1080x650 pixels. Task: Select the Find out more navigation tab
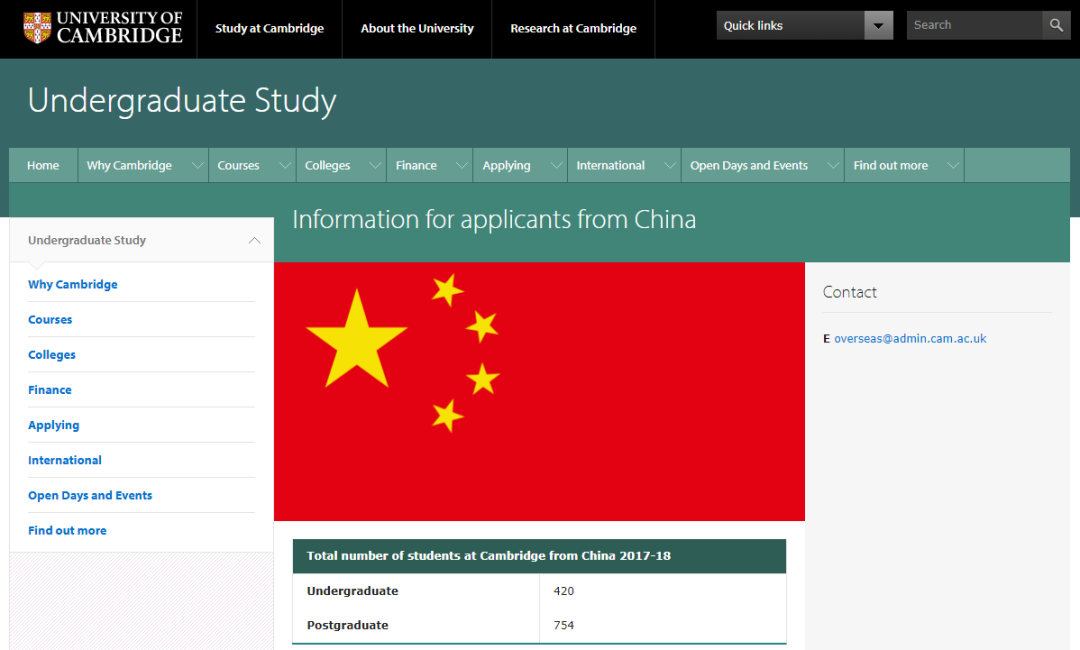[x=891, y=165]
